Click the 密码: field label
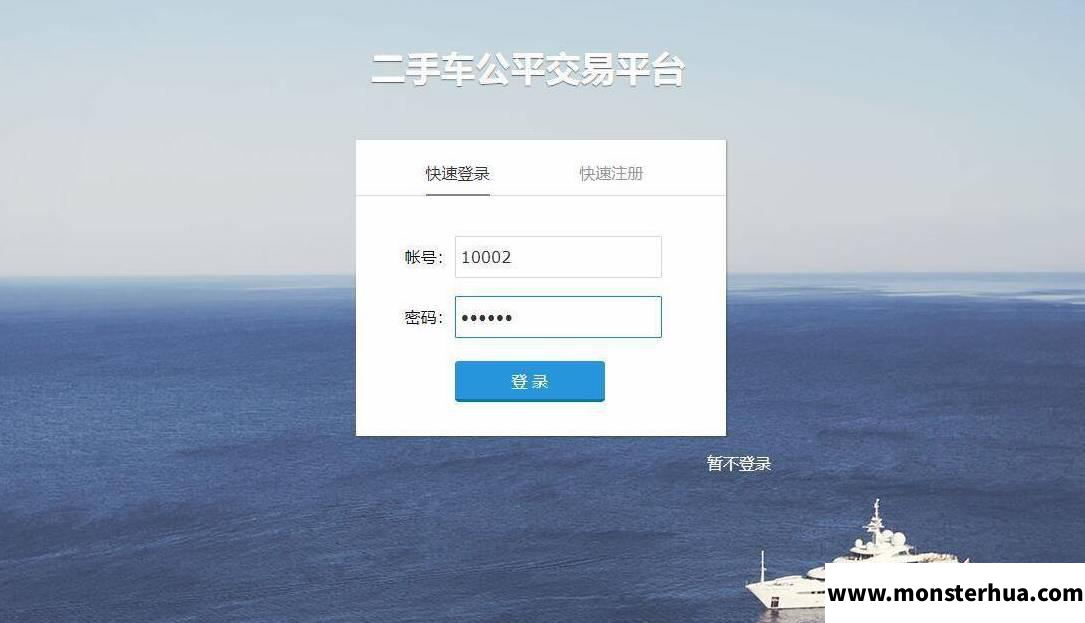Screen dimensions: 1085x623 [423, 318]
